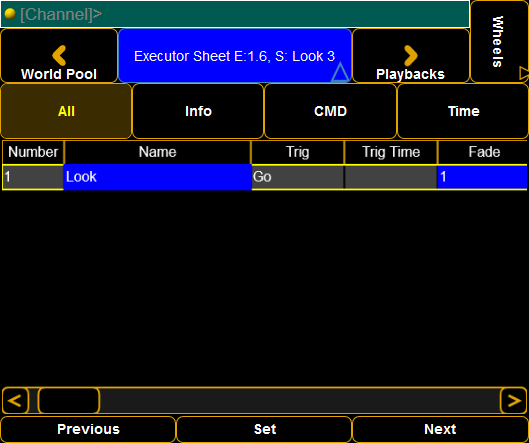Click the Name column header
Screen dimensions: 529x443
point(158,152)
